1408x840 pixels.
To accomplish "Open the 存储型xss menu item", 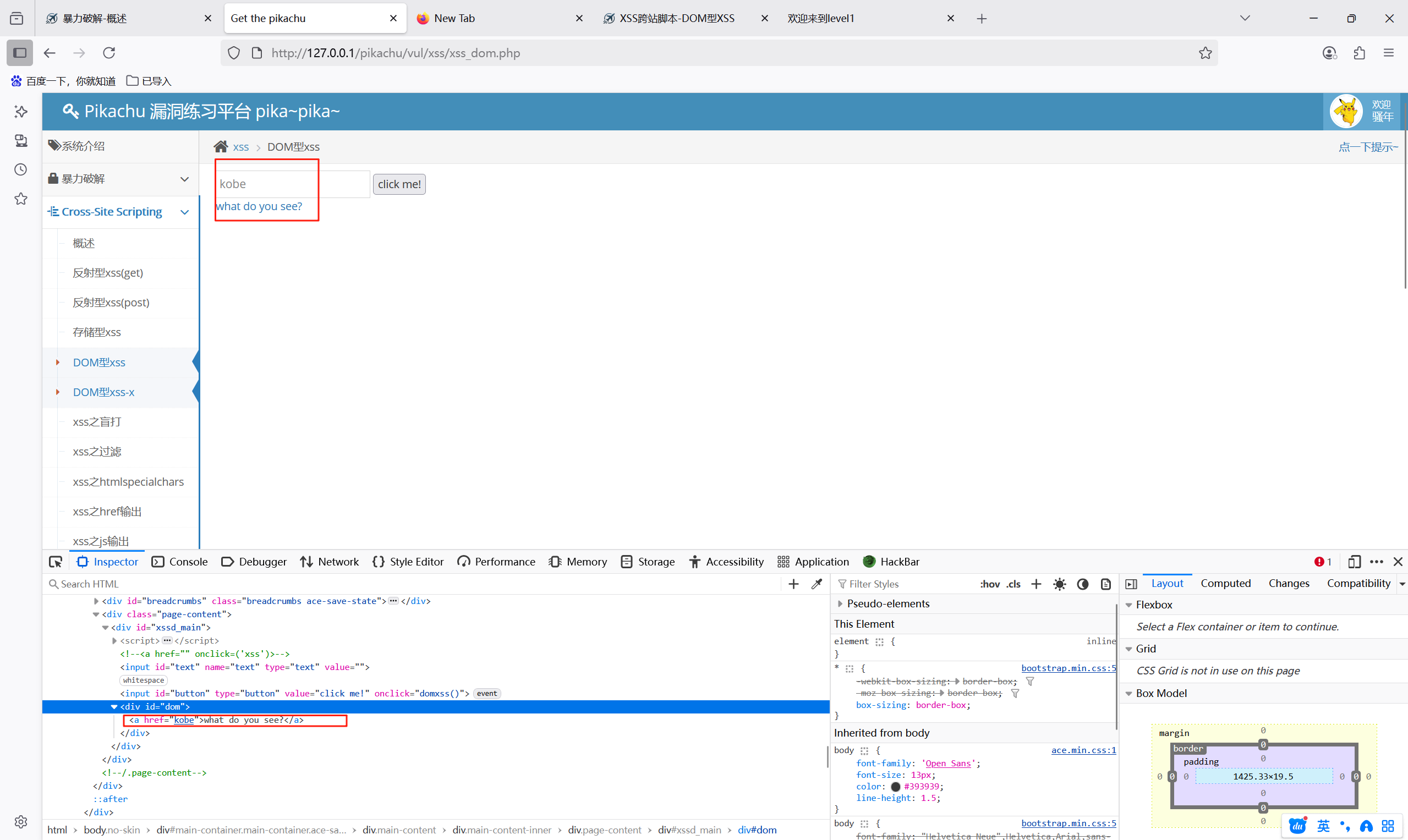I will coord(97,332).
